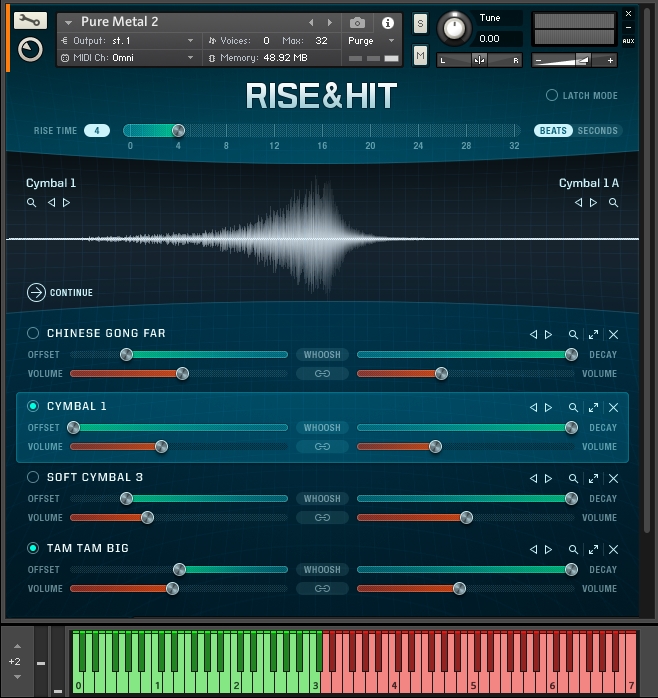Previous sound for Tam Tam Big layer
The image size is (658, 698).
[533, 550]
